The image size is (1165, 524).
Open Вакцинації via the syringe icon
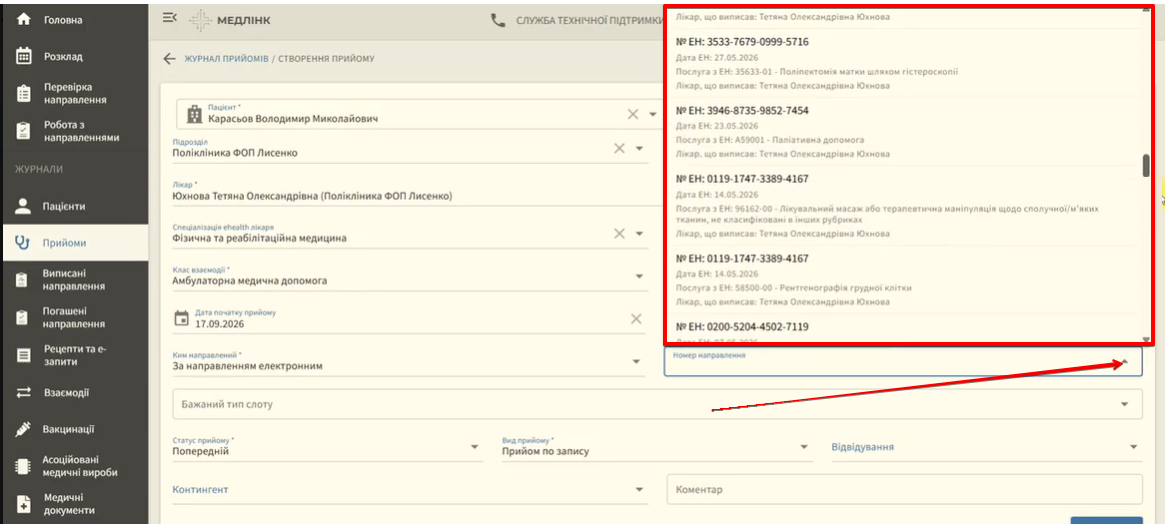[x=24, y=429]
